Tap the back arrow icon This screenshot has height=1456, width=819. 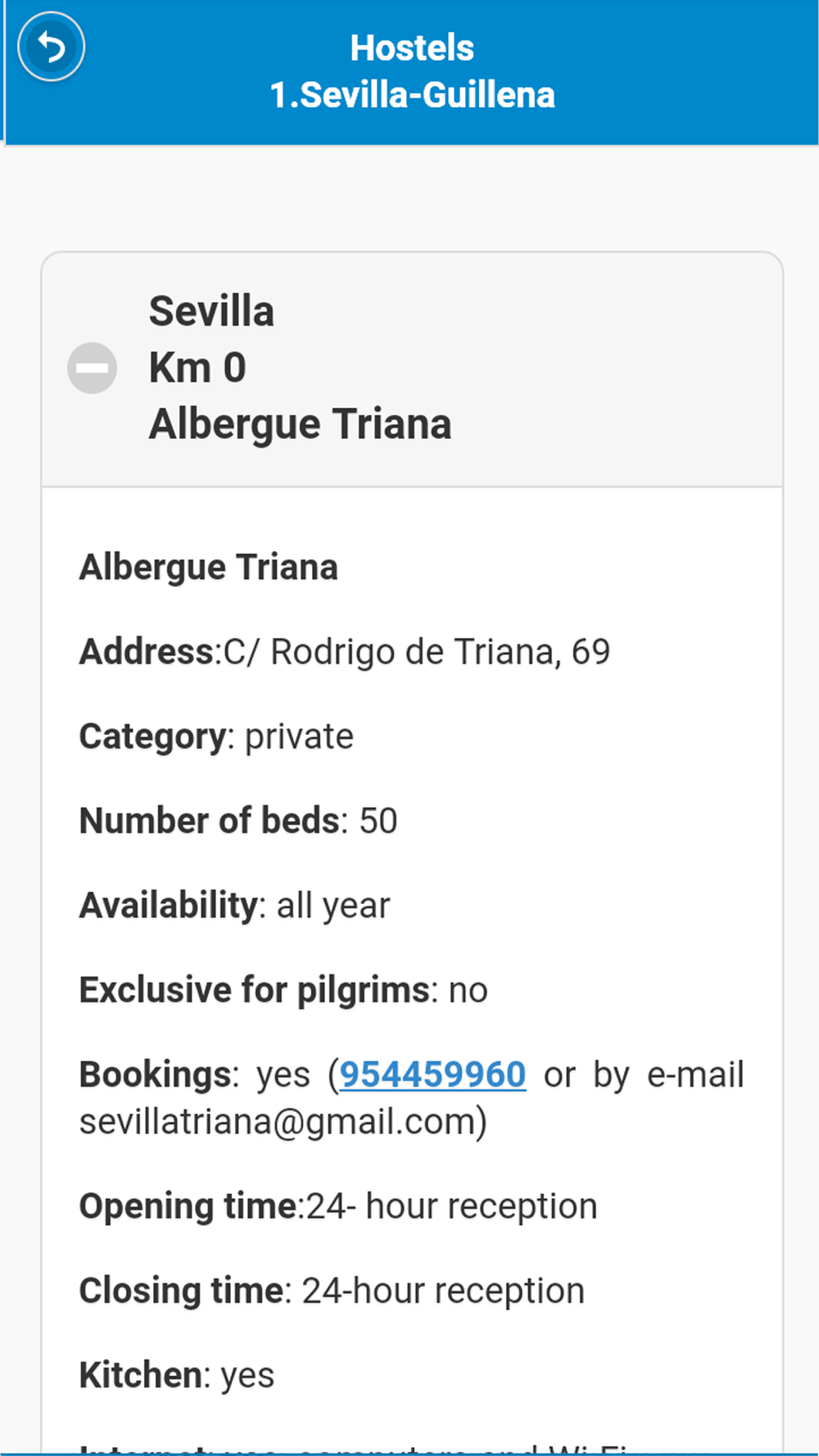pos(52,47)
